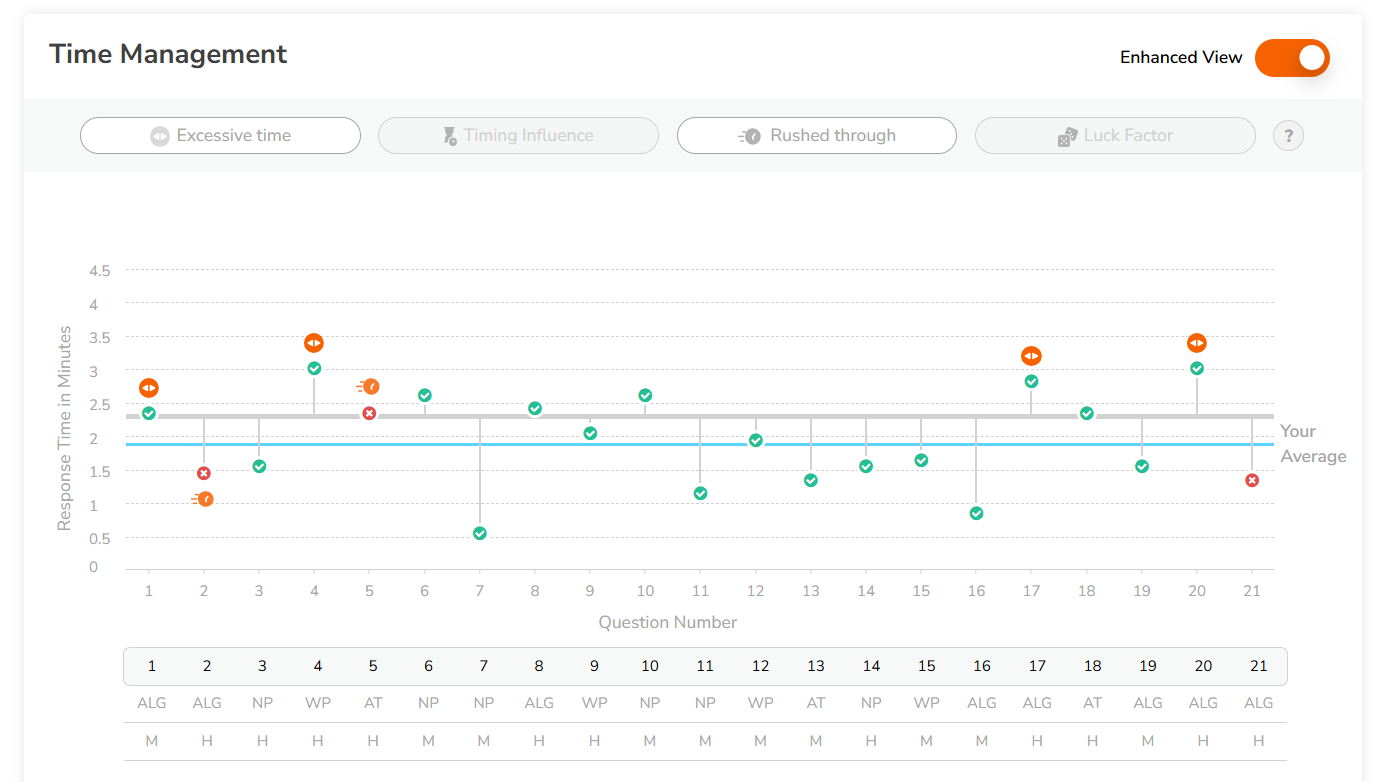The height and width of the screenshot is (782, 1373).
Task: Select question 14 in the number row
Action: pyautogui.click(x=871, y=666)
